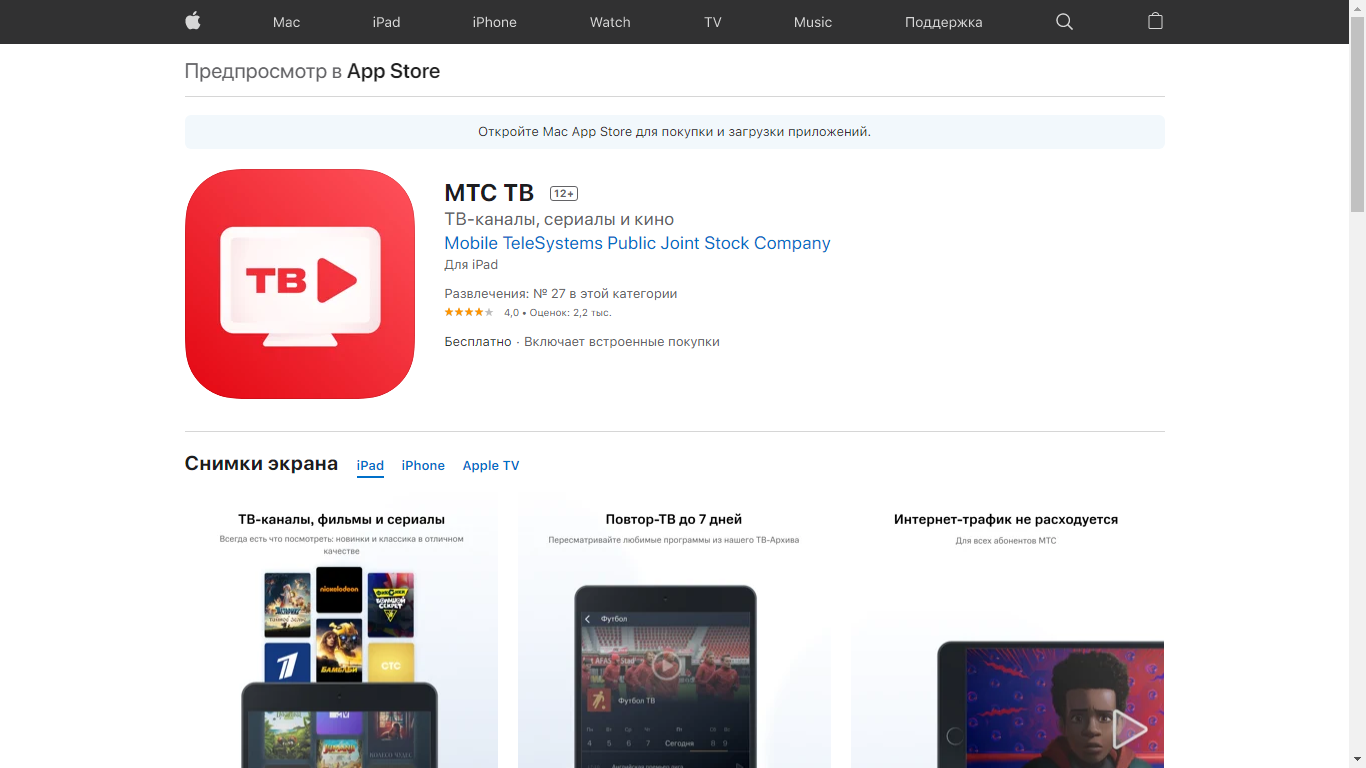Click the Развлечения: № 27 category ranking
Image resolution: width=1366 pixels, height=768 pixels.
[x=561, y=294]
